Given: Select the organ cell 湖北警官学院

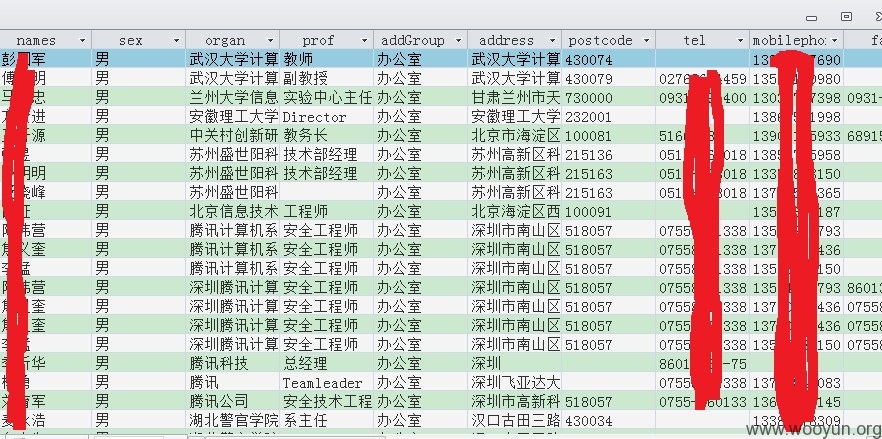Looking at the screenshot, I should point(232,420).
